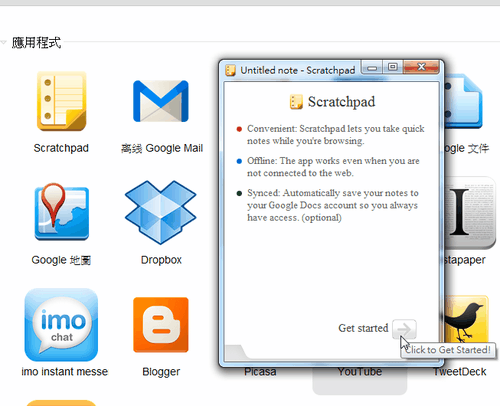Click the 應用程式 section heading
This screenshot has height=406, width=500.
[x=36, y=43]
